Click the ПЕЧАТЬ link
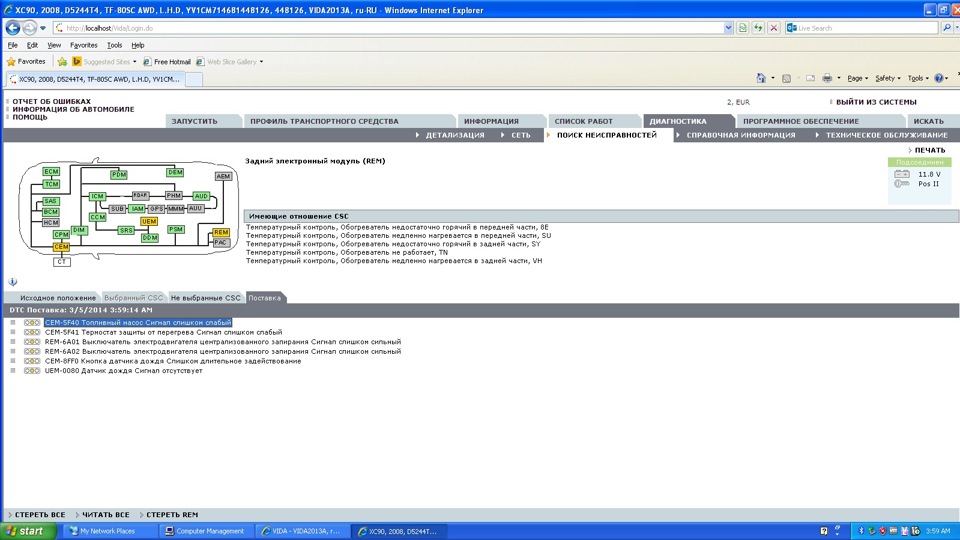Viewport: 960px width, 540px height. click(929, 150)
